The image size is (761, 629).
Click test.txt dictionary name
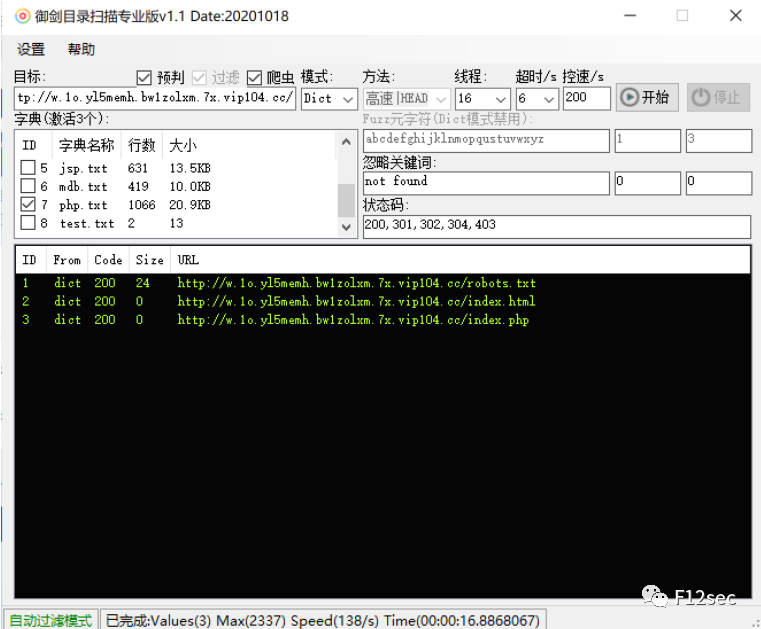coord(87,224)
